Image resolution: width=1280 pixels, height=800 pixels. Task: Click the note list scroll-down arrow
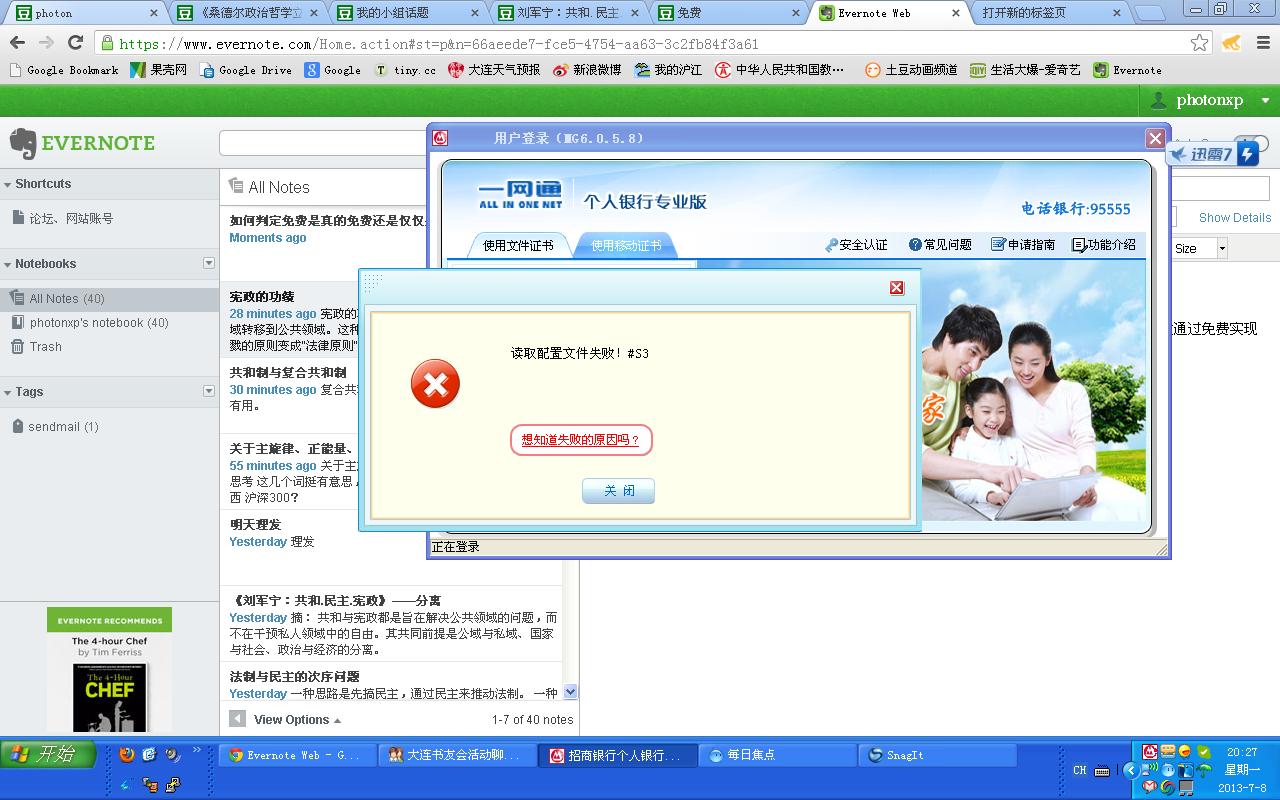tap(571, 692)
